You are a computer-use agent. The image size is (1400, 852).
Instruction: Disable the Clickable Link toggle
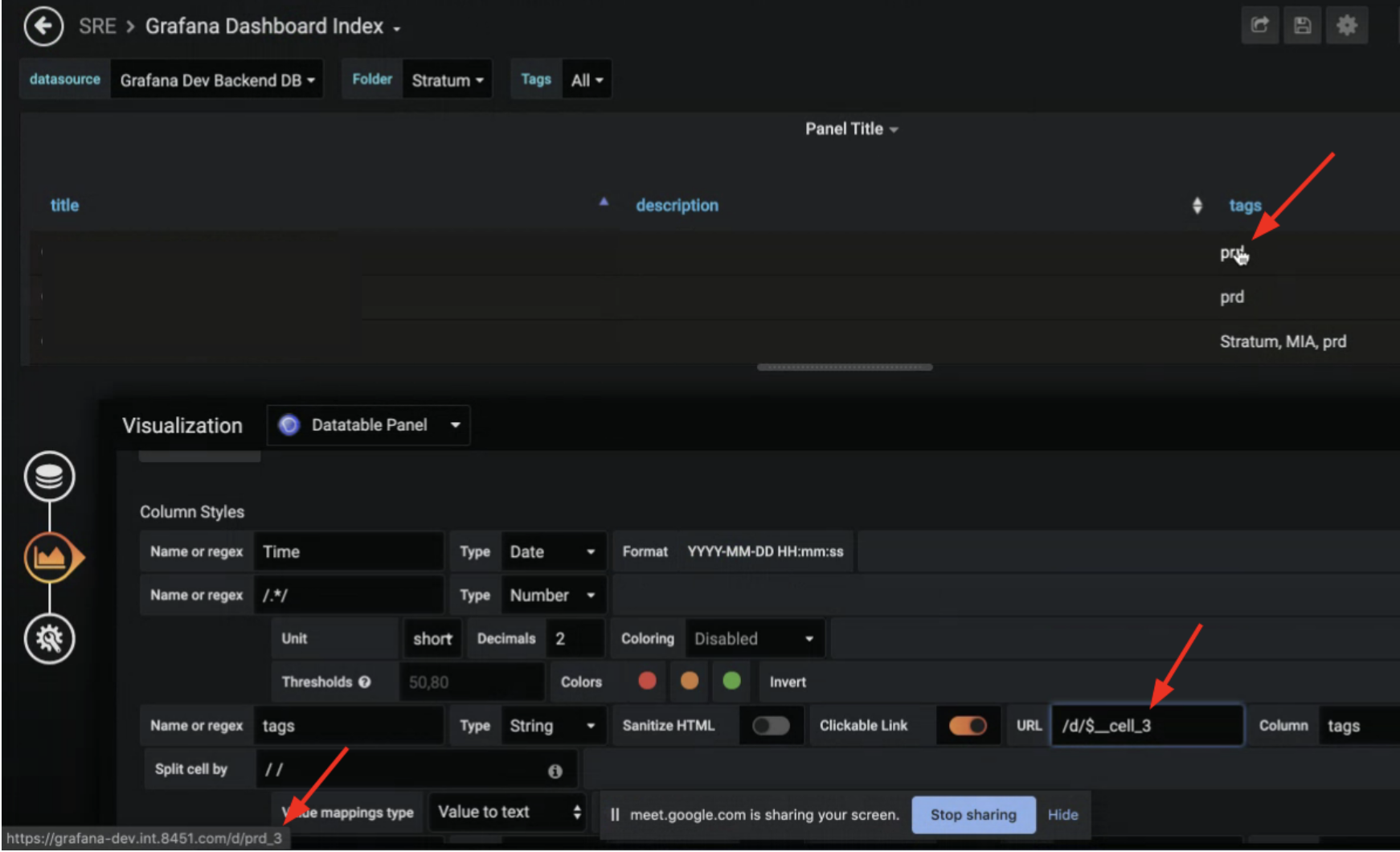click(x=968, y=725)
